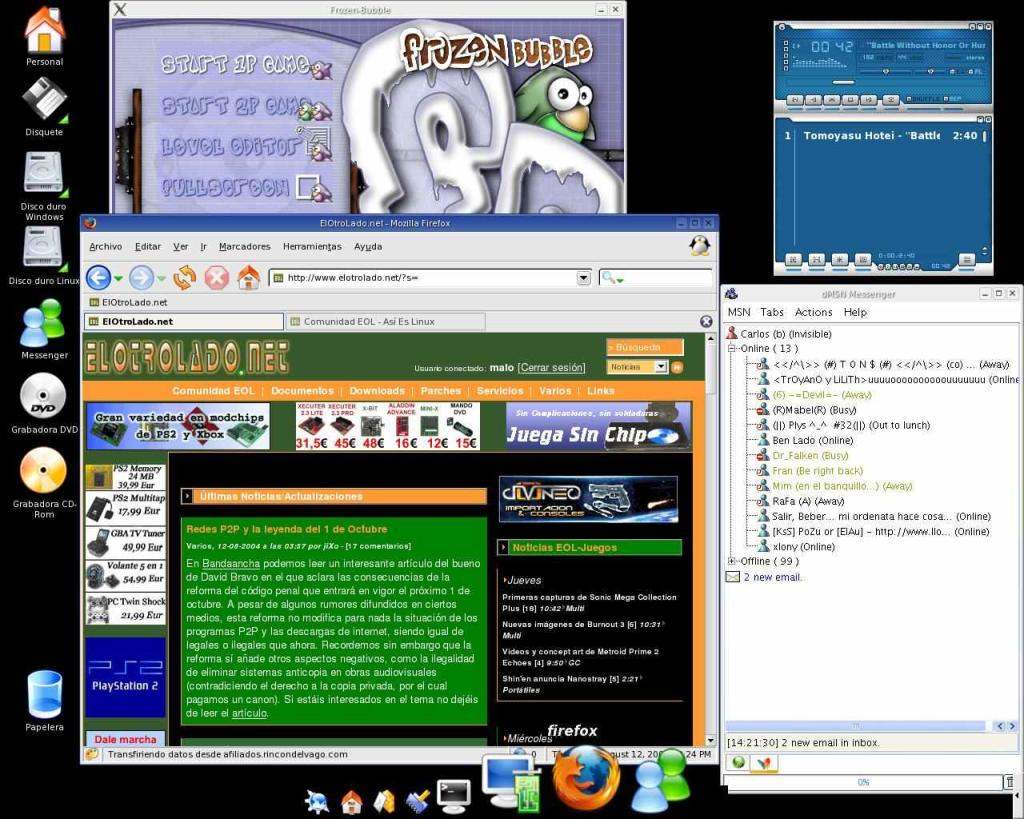1024x819 pixels.
Task: Reload the page in Firefox
Action: pos(185,278)
